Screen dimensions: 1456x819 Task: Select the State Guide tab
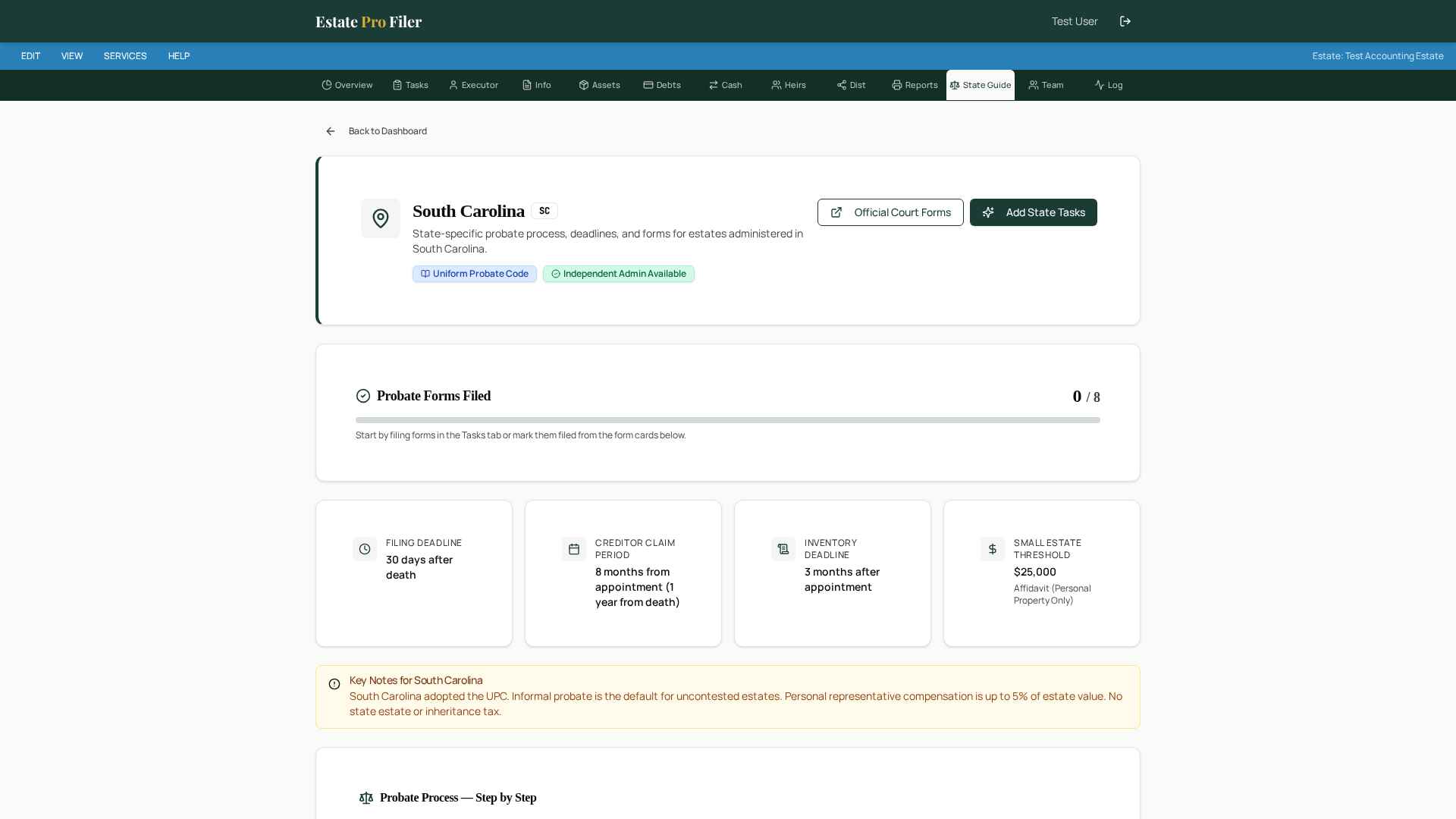(981, 85)
